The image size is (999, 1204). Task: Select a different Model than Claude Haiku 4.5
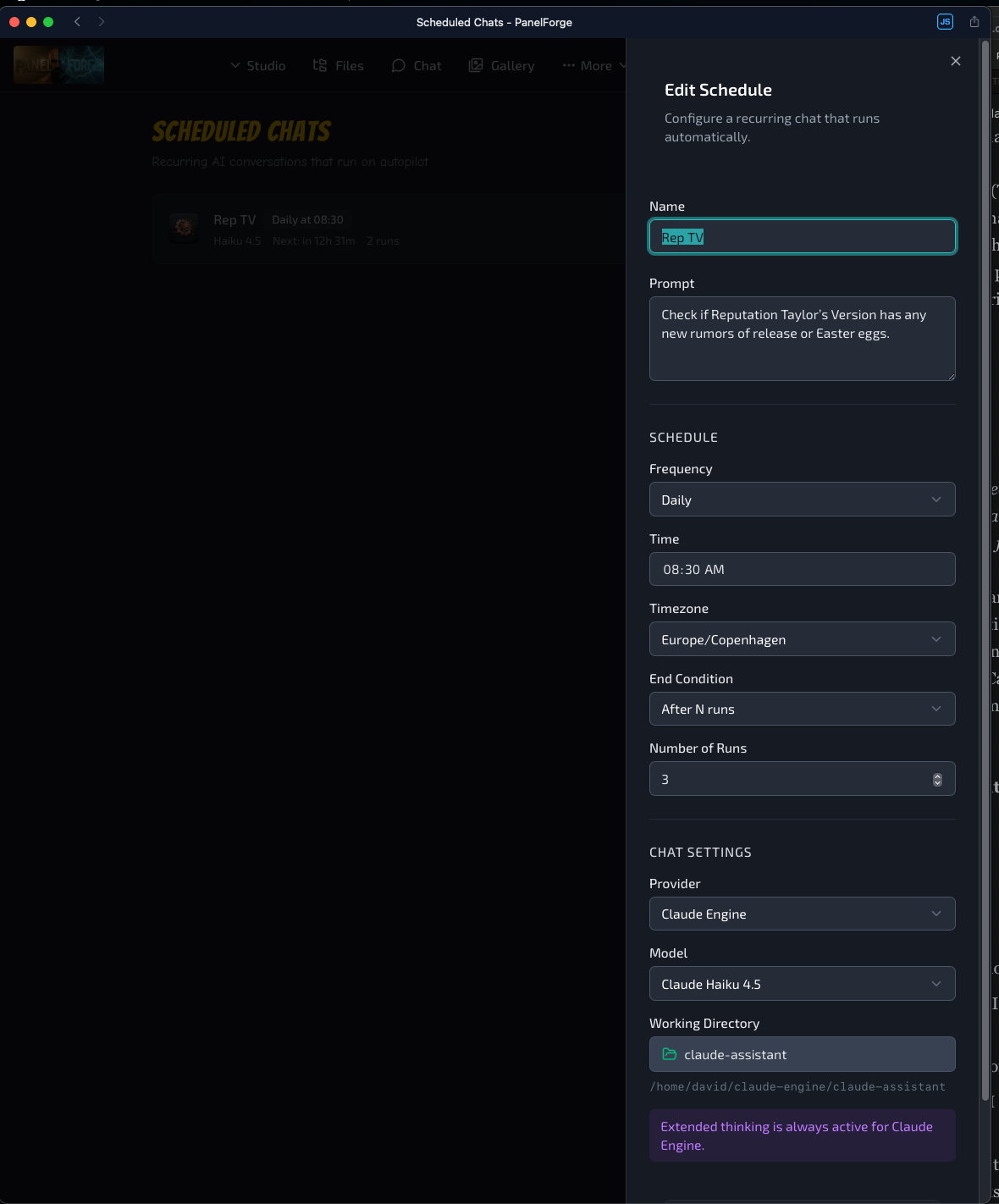[802, 984]
